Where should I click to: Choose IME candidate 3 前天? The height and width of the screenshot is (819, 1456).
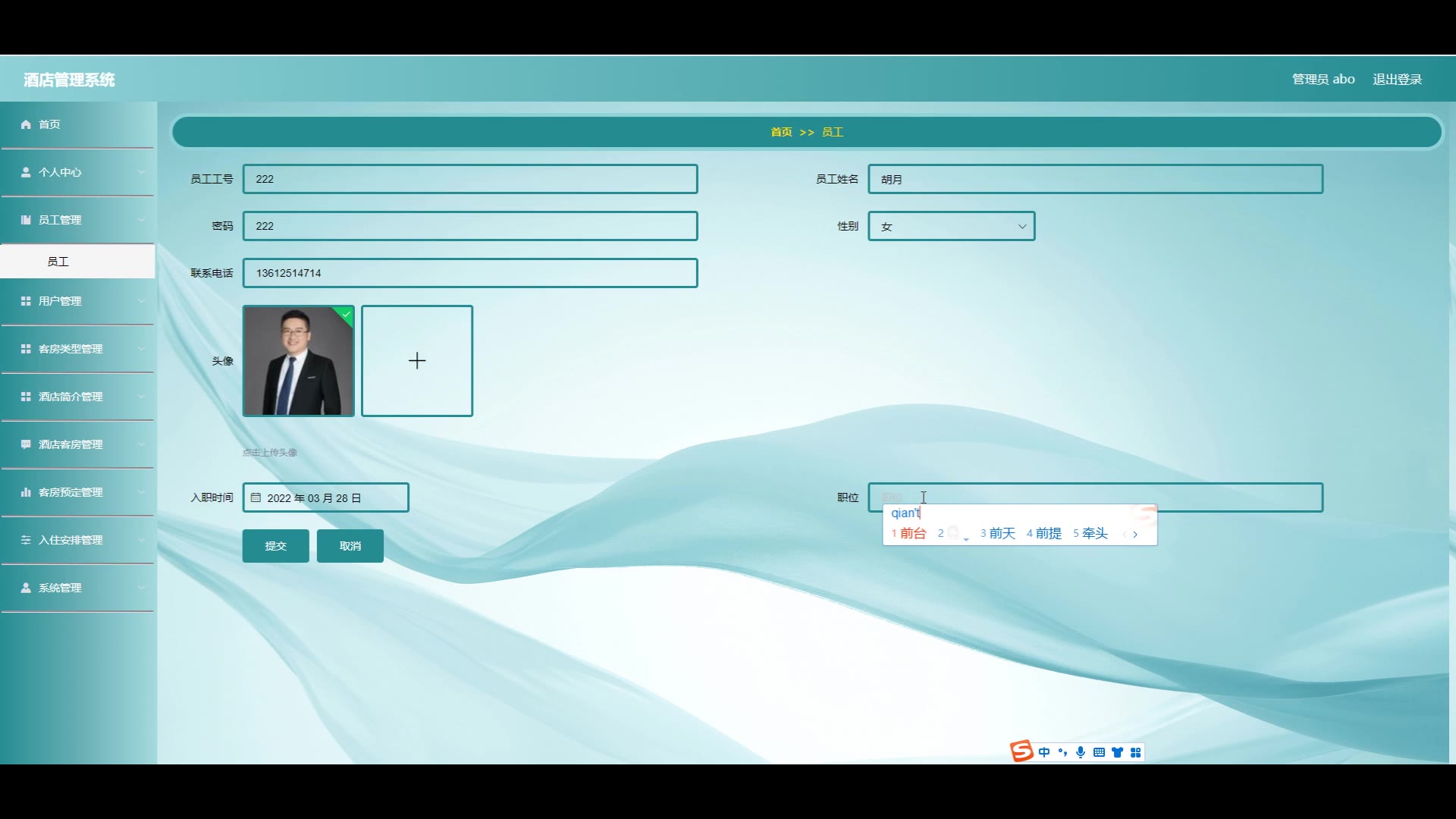coord(998,534)
